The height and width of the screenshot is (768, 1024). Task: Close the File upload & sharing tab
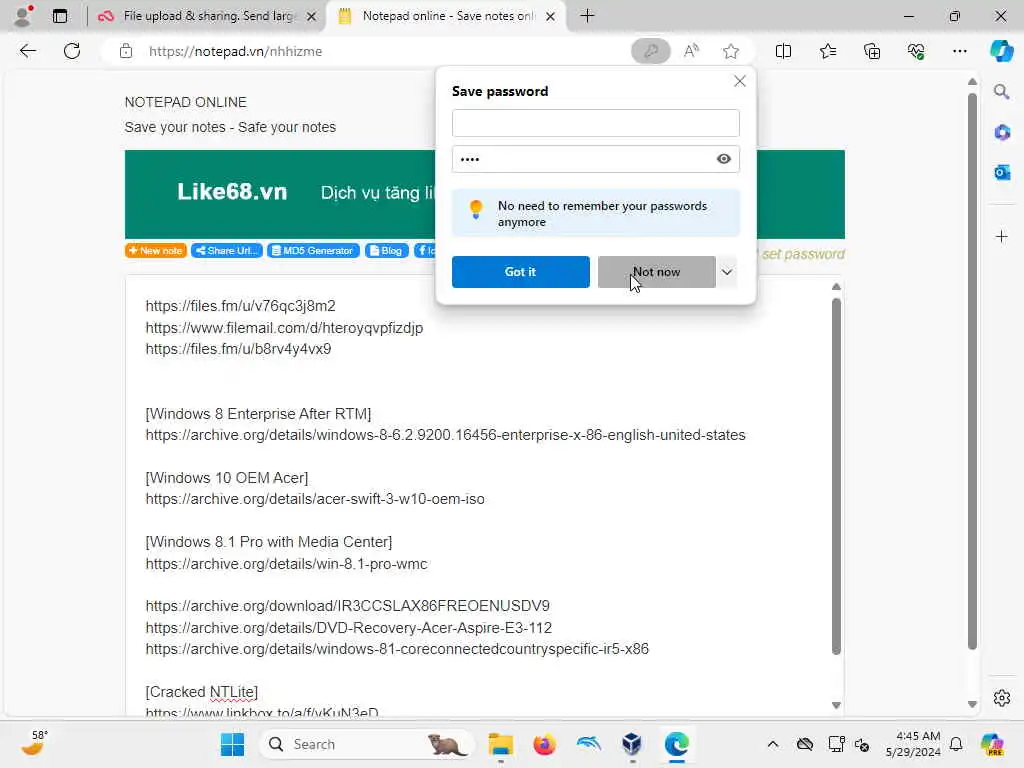[312, 16]
